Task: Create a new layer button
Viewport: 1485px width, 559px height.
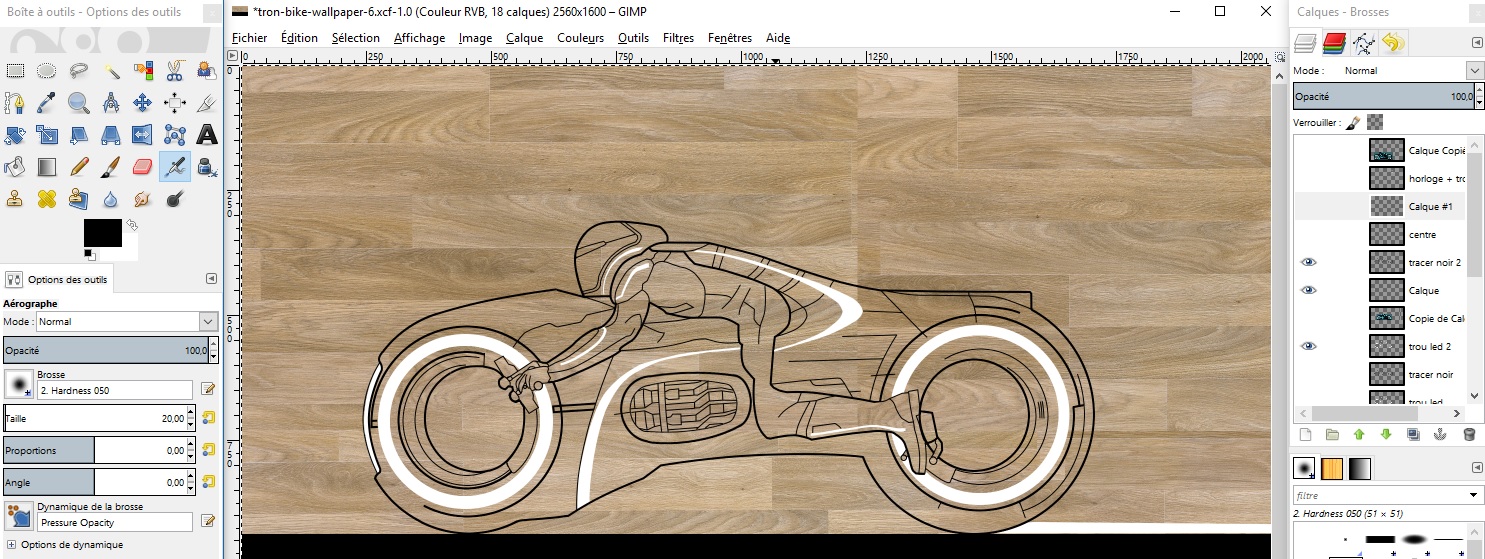Action: click(1305, 434)
